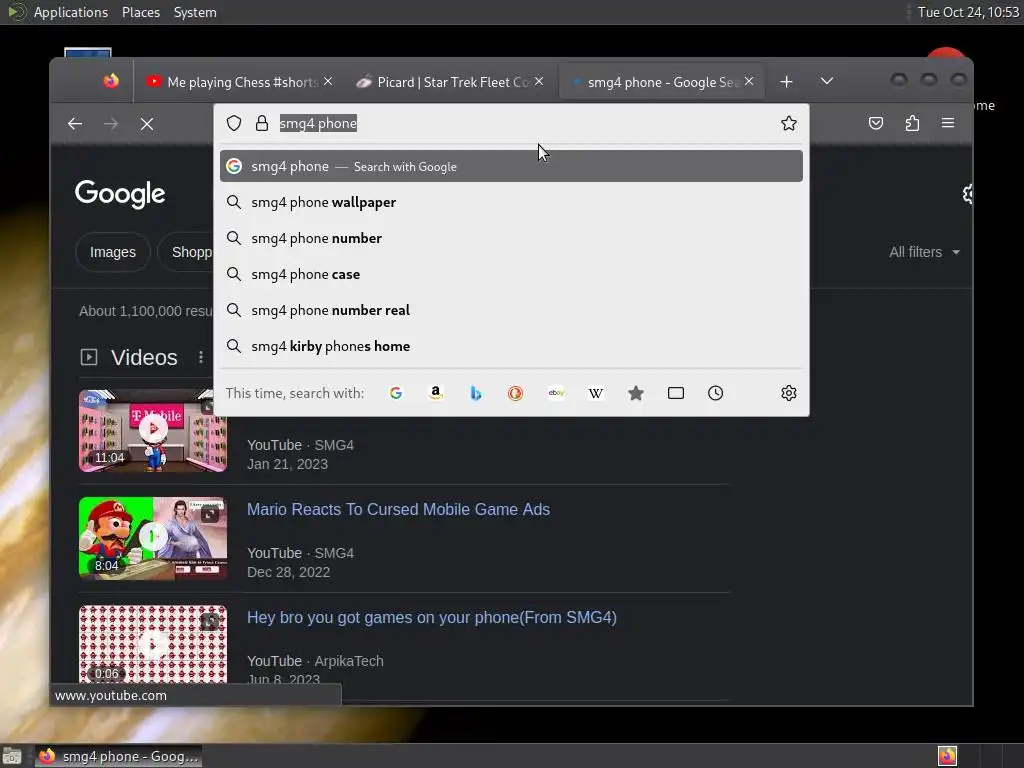This screenshot has height=768, width=1024.
Task: Open the Pocket save icon
Action: click(876, 123)
